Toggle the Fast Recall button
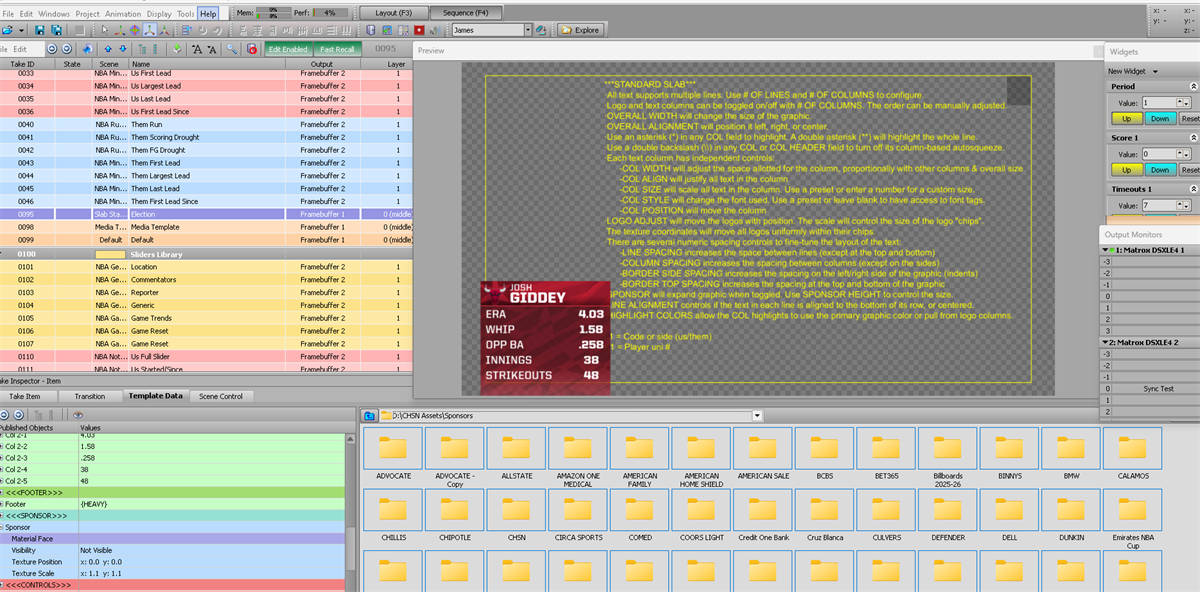The width and height of the screenshot is (1200, 592). pos(337,48)
